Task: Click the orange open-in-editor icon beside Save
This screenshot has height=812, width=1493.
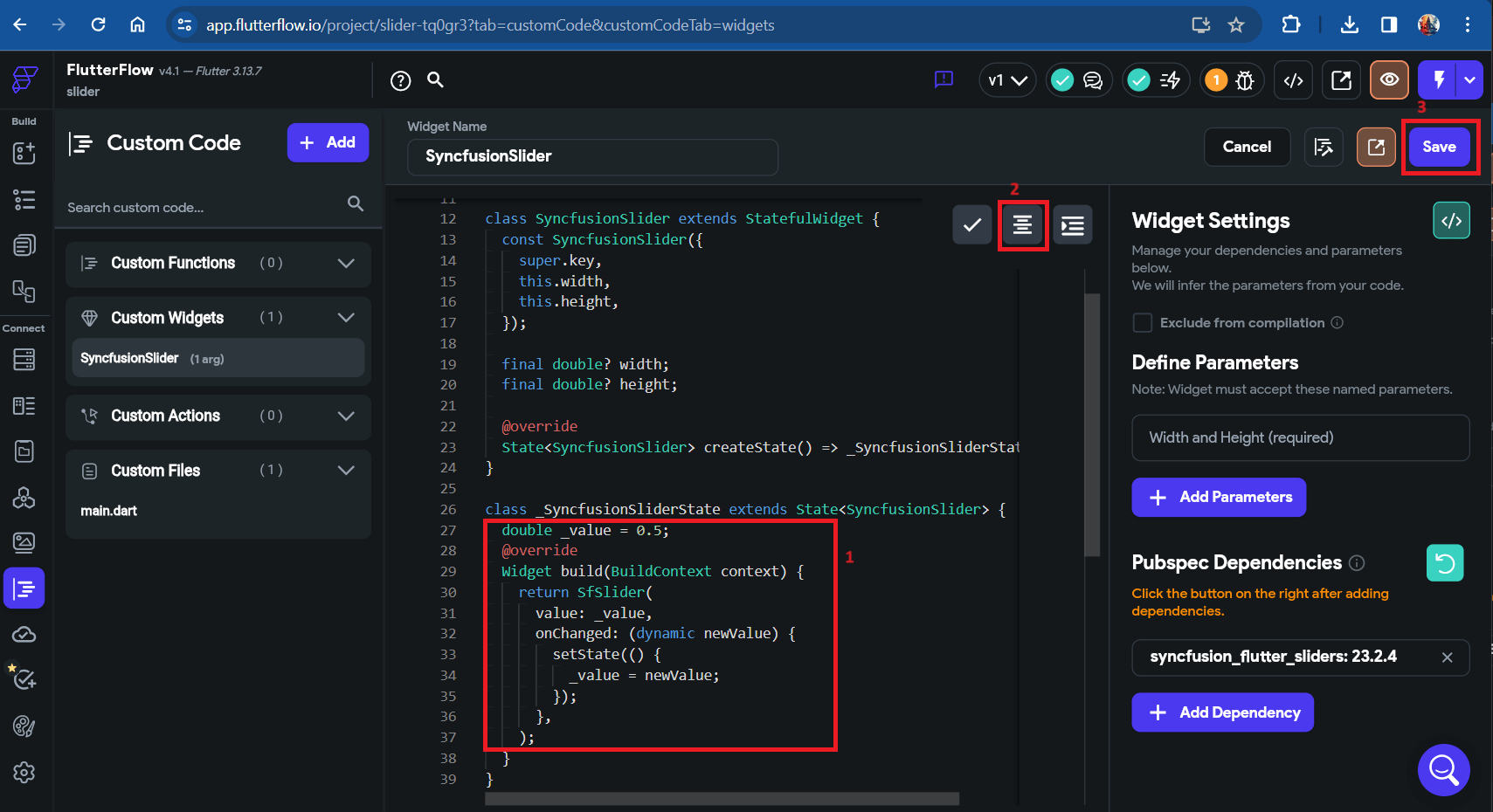Action: 1376,147
